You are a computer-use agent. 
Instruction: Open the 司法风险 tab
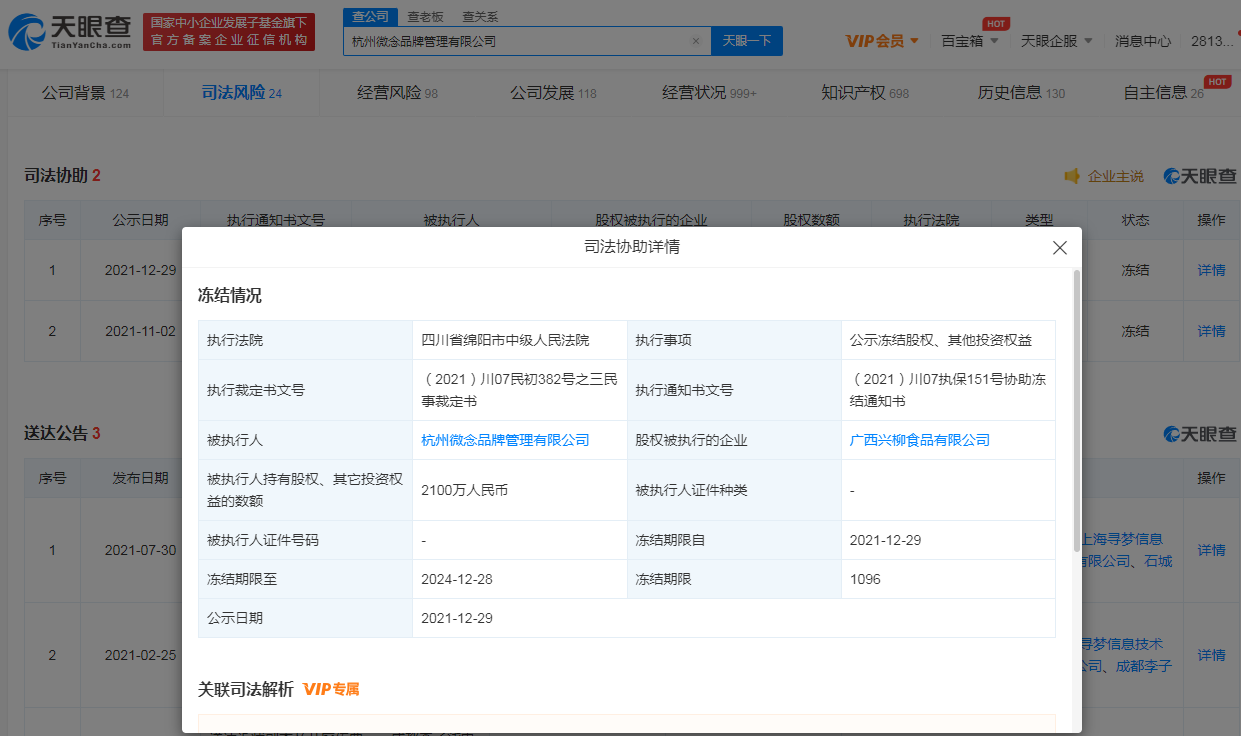[x=241, y=93]
